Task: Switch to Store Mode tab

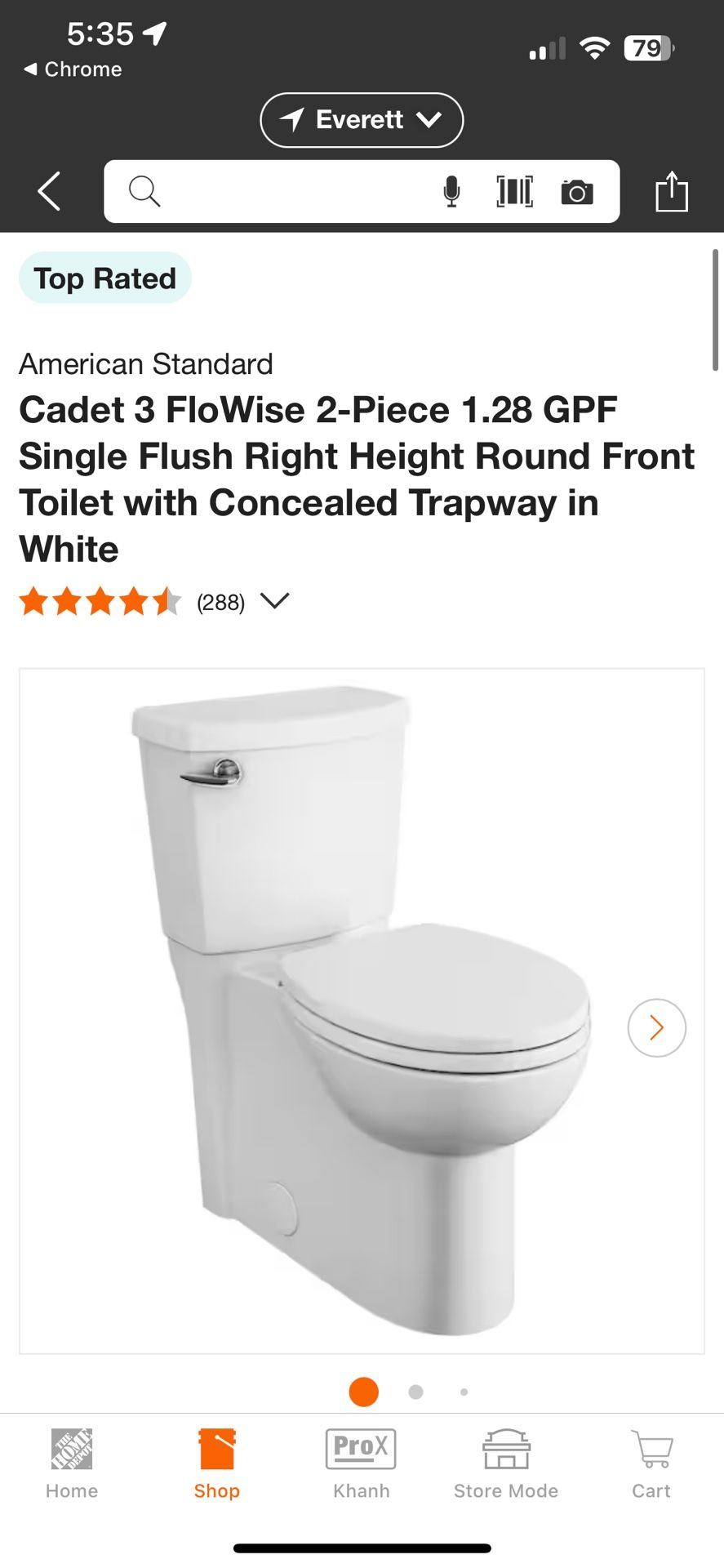Action: (506, 1465)
